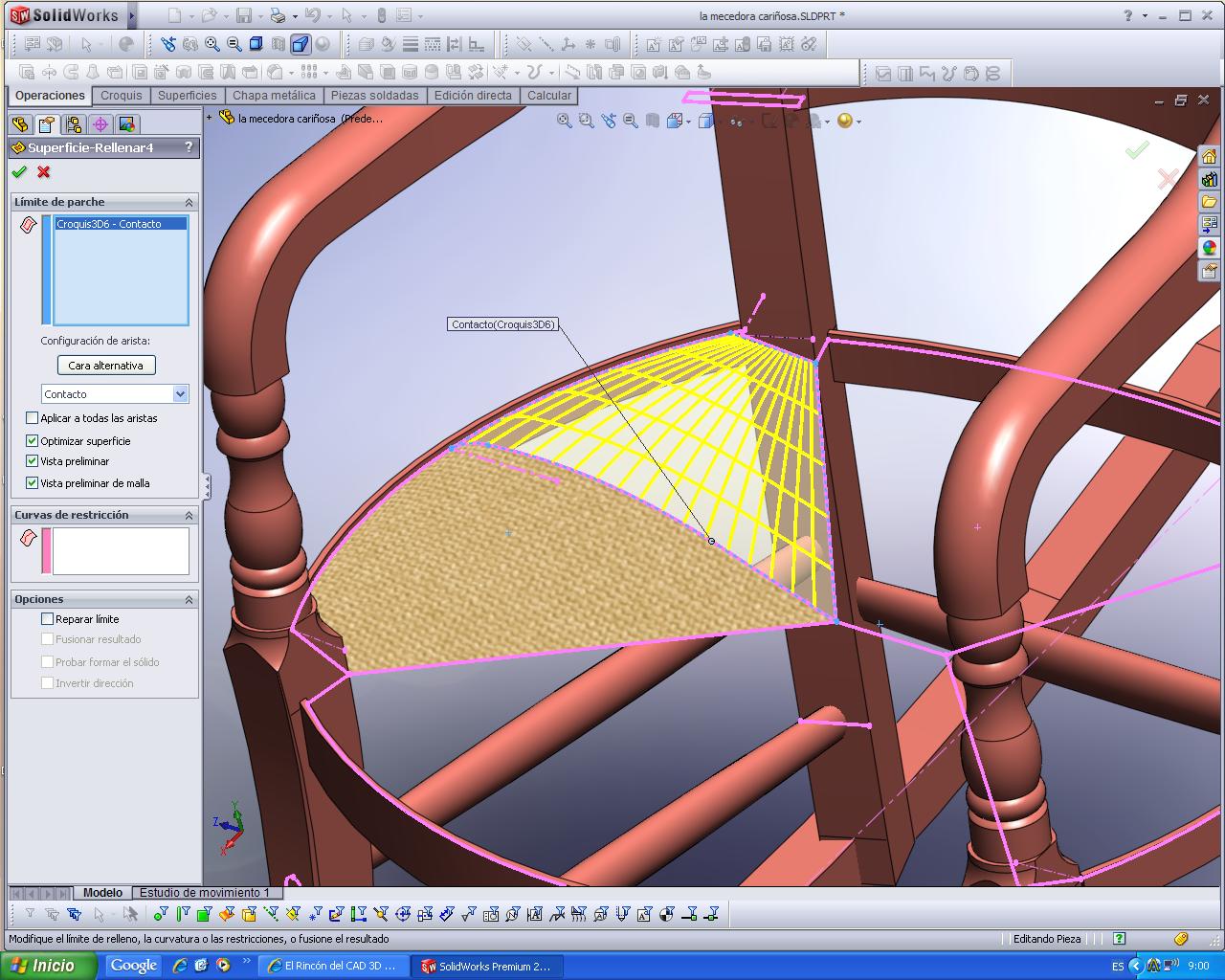Open Custom Properties task pane icon
Image resolution: width=1225 pixels, height=980 pixels.
(x=1210, y=271)
